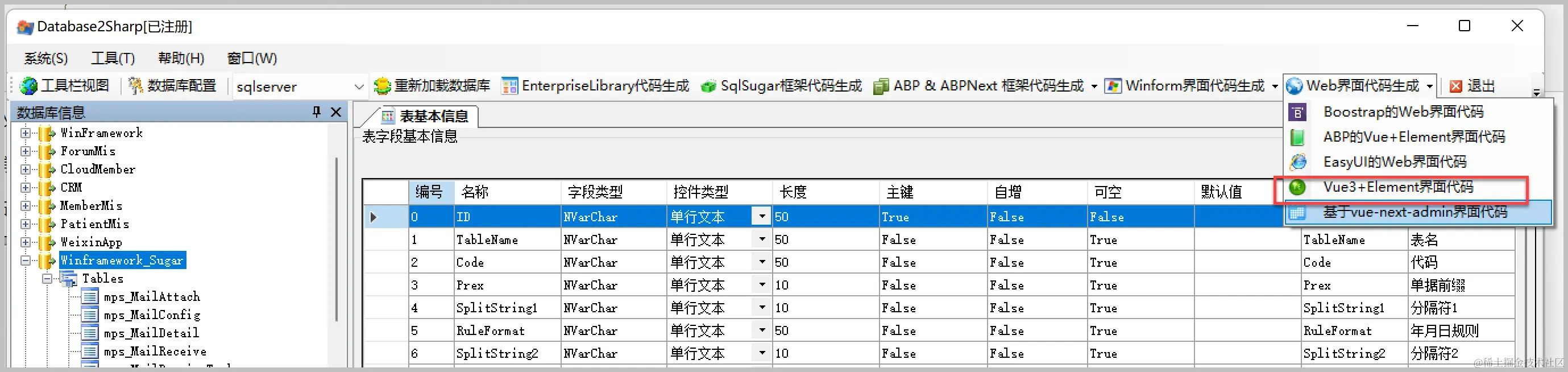Select the mps_MailDetail table

coord(151,334)
